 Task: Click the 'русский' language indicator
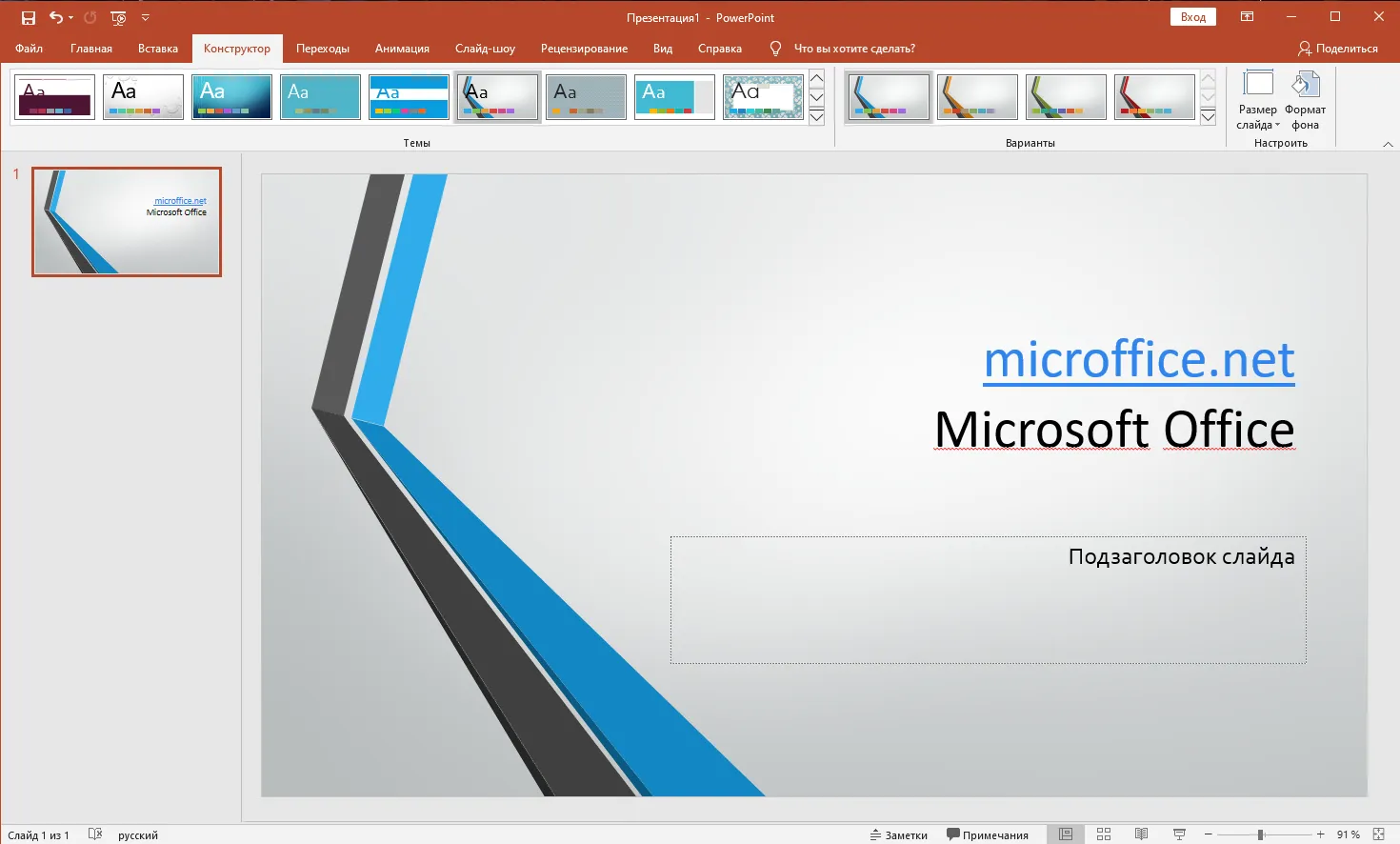click(x=138, y=835)
